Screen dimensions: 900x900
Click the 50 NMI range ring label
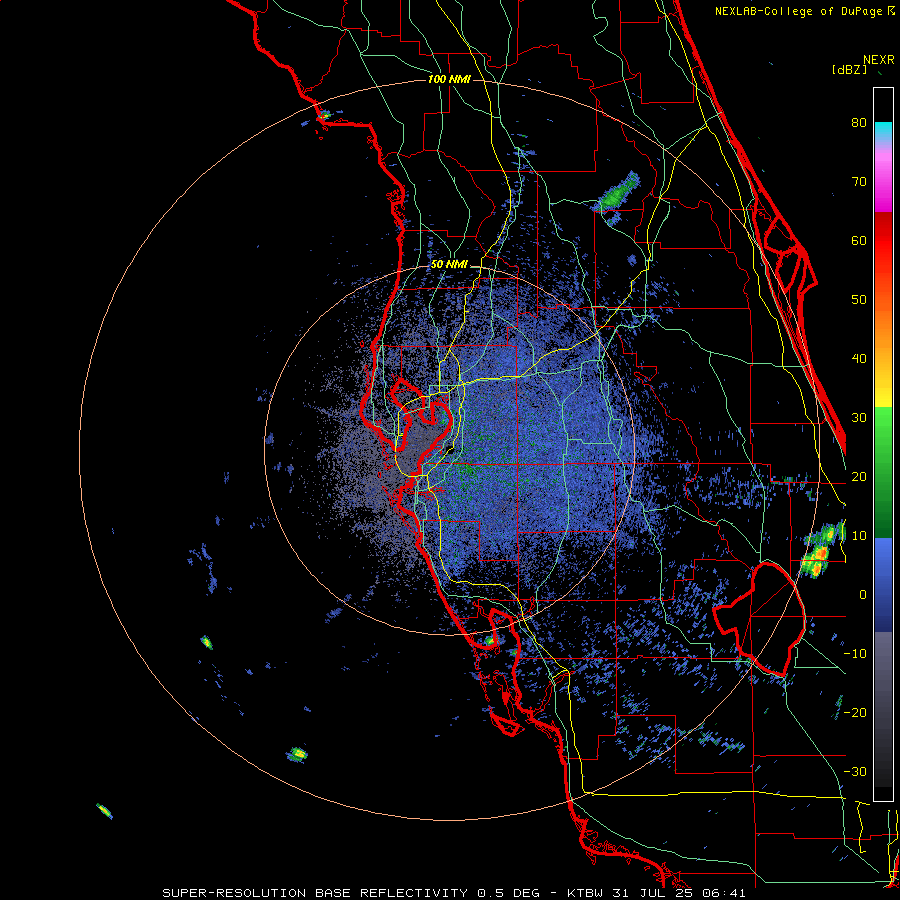pos(449,265)
